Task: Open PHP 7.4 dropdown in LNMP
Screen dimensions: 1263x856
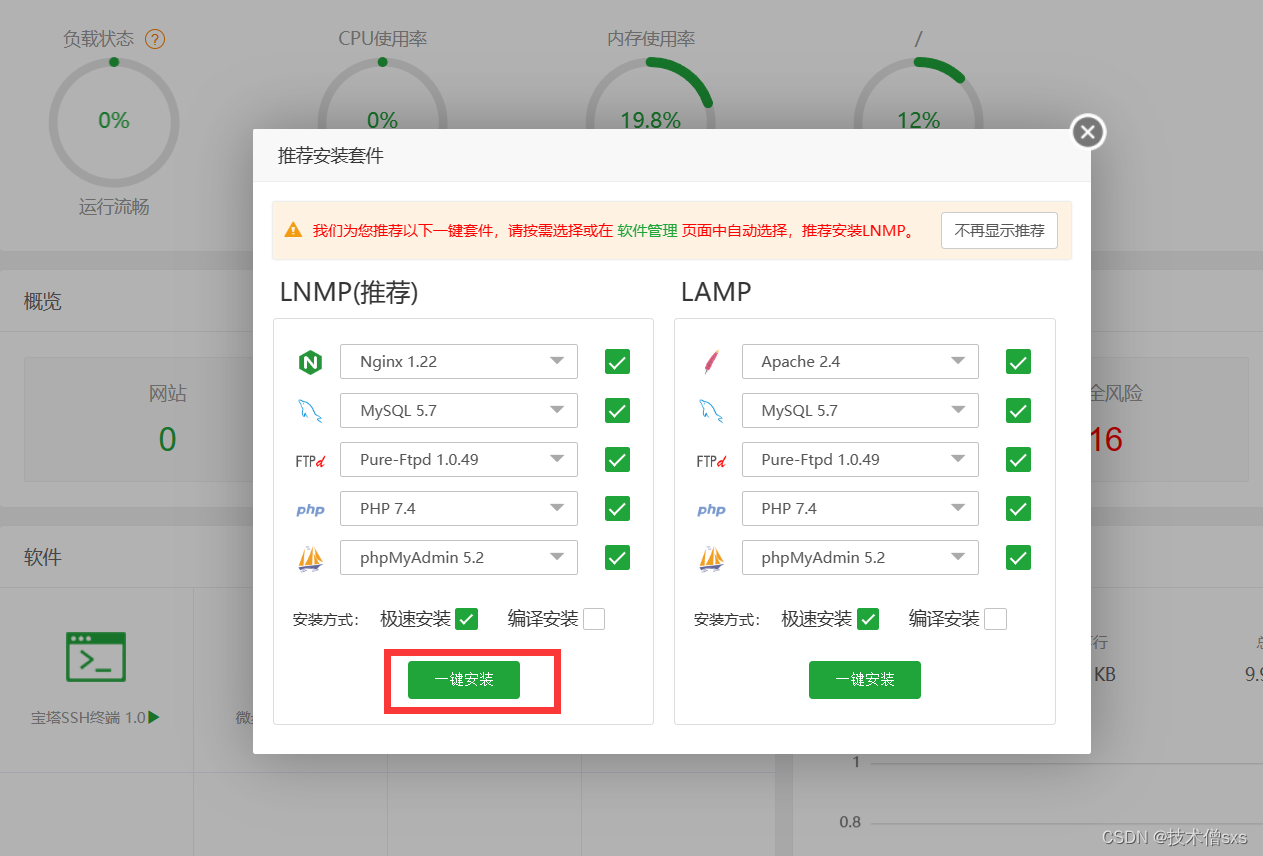Action: pos(459,508)
